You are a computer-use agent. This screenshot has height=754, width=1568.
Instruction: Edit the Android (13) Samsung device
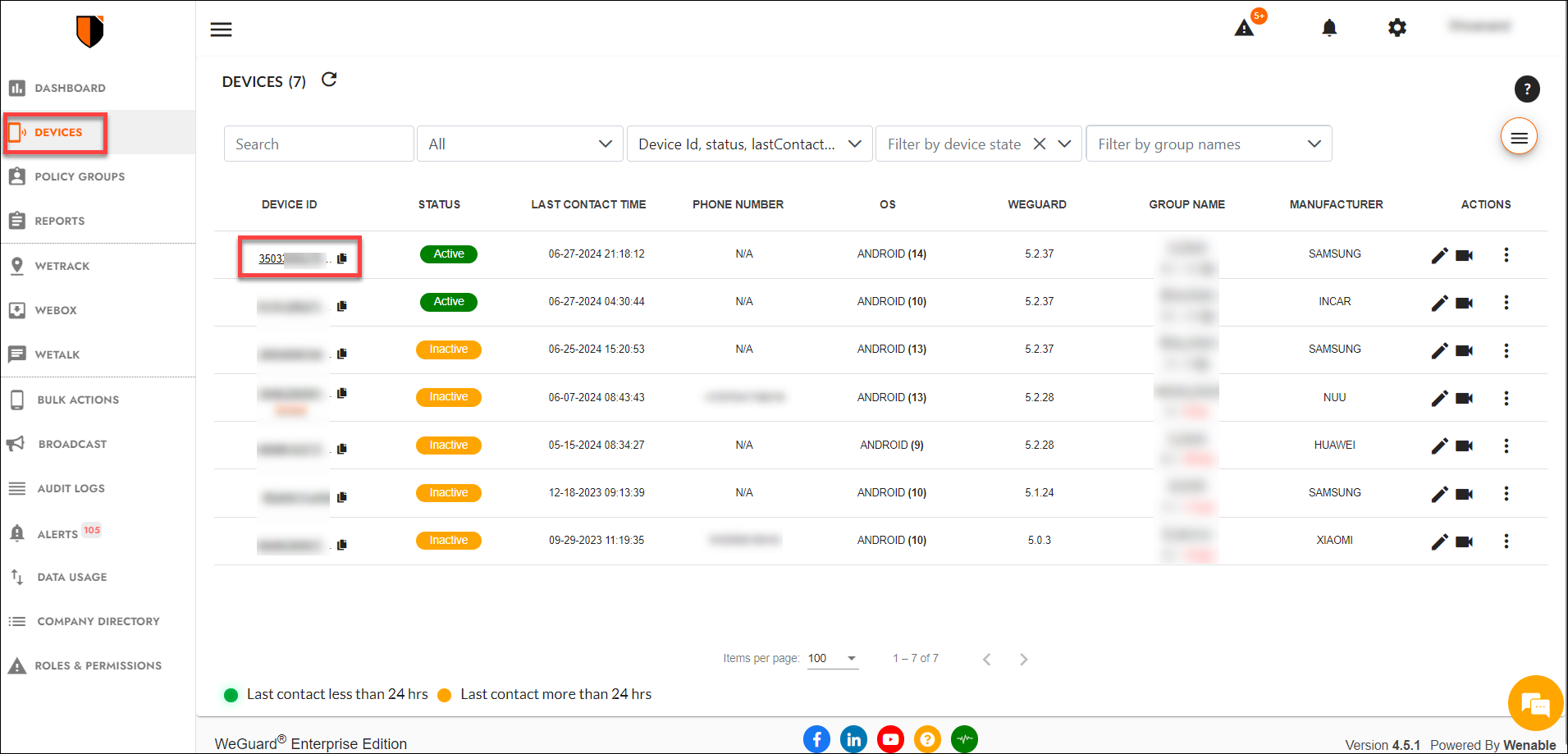(1439, 350)
